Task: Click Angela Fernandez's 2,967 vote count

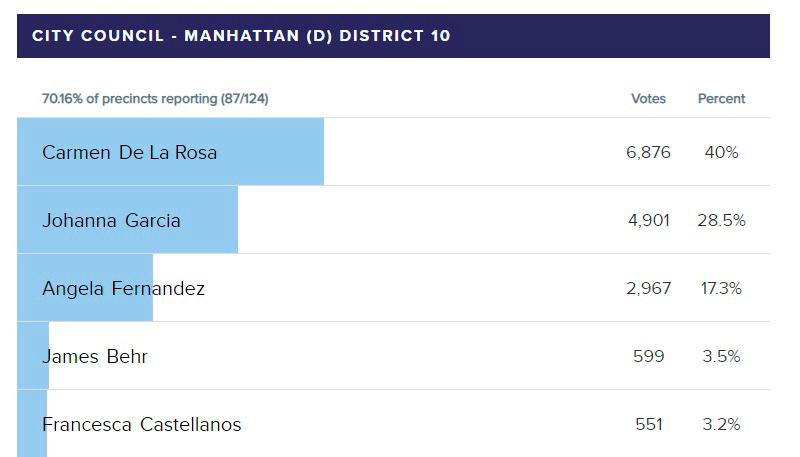Action: point(649,289)
